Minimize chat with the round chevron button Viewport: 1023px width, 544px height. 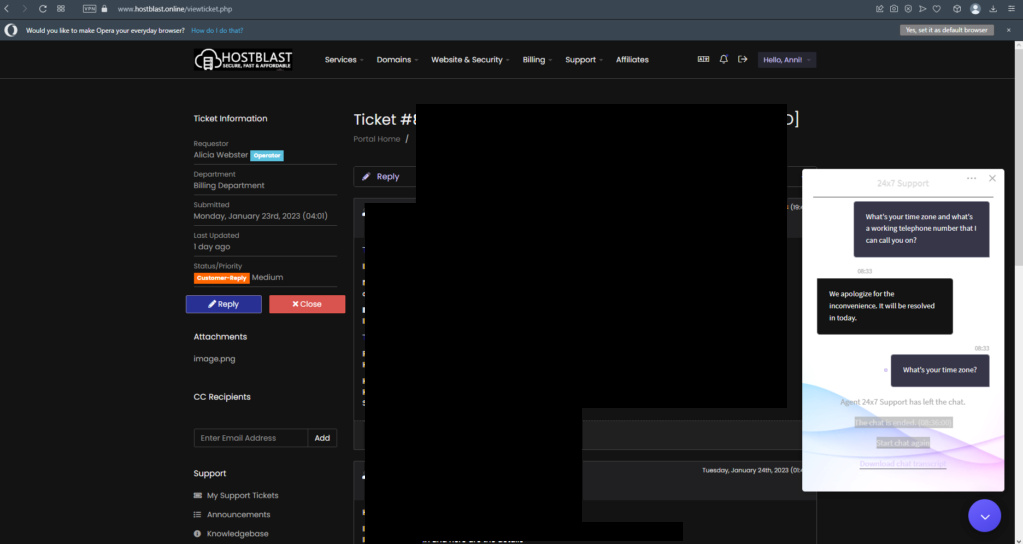tap(985, 516)
